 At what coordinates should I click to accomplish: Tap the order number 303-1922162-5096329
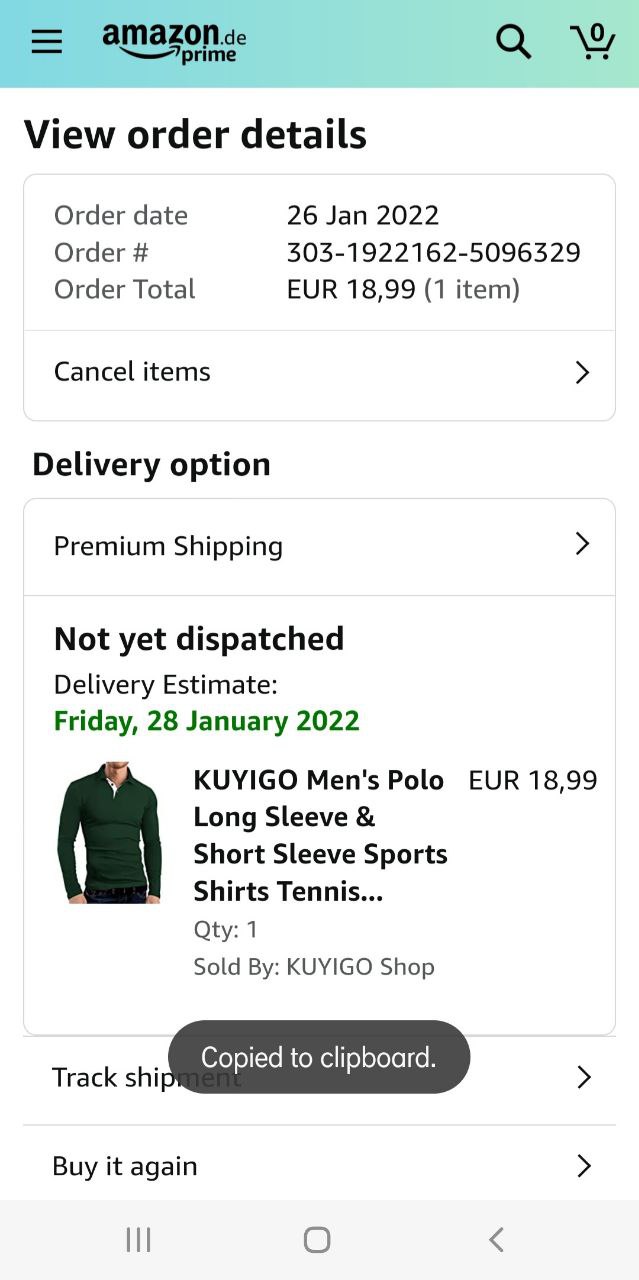click(x=433, y=252)
